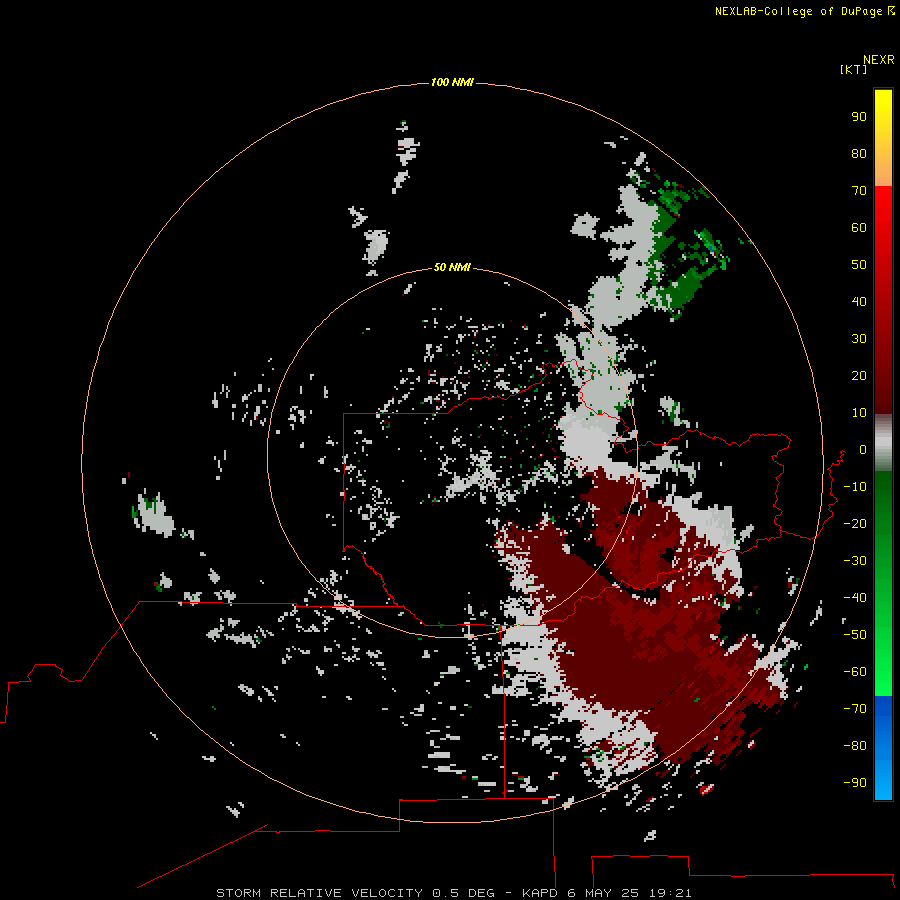Click the NEXLAB-College of DuPage watermark text
This screenshot has width=900, height=900.
click(x=804, y=11)
